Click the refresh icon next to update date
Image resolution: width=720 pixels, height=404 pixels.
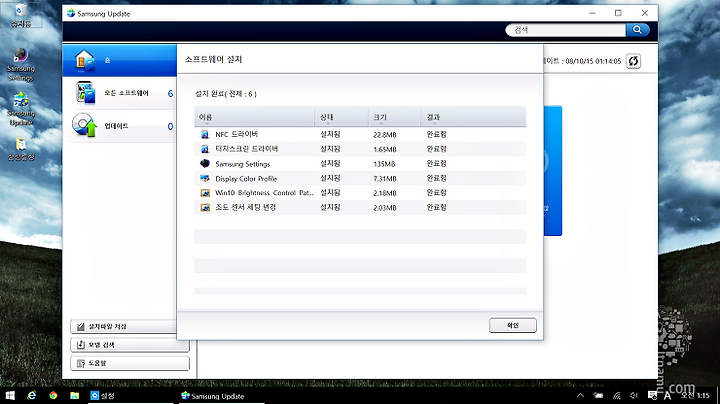tap(633, 61)
